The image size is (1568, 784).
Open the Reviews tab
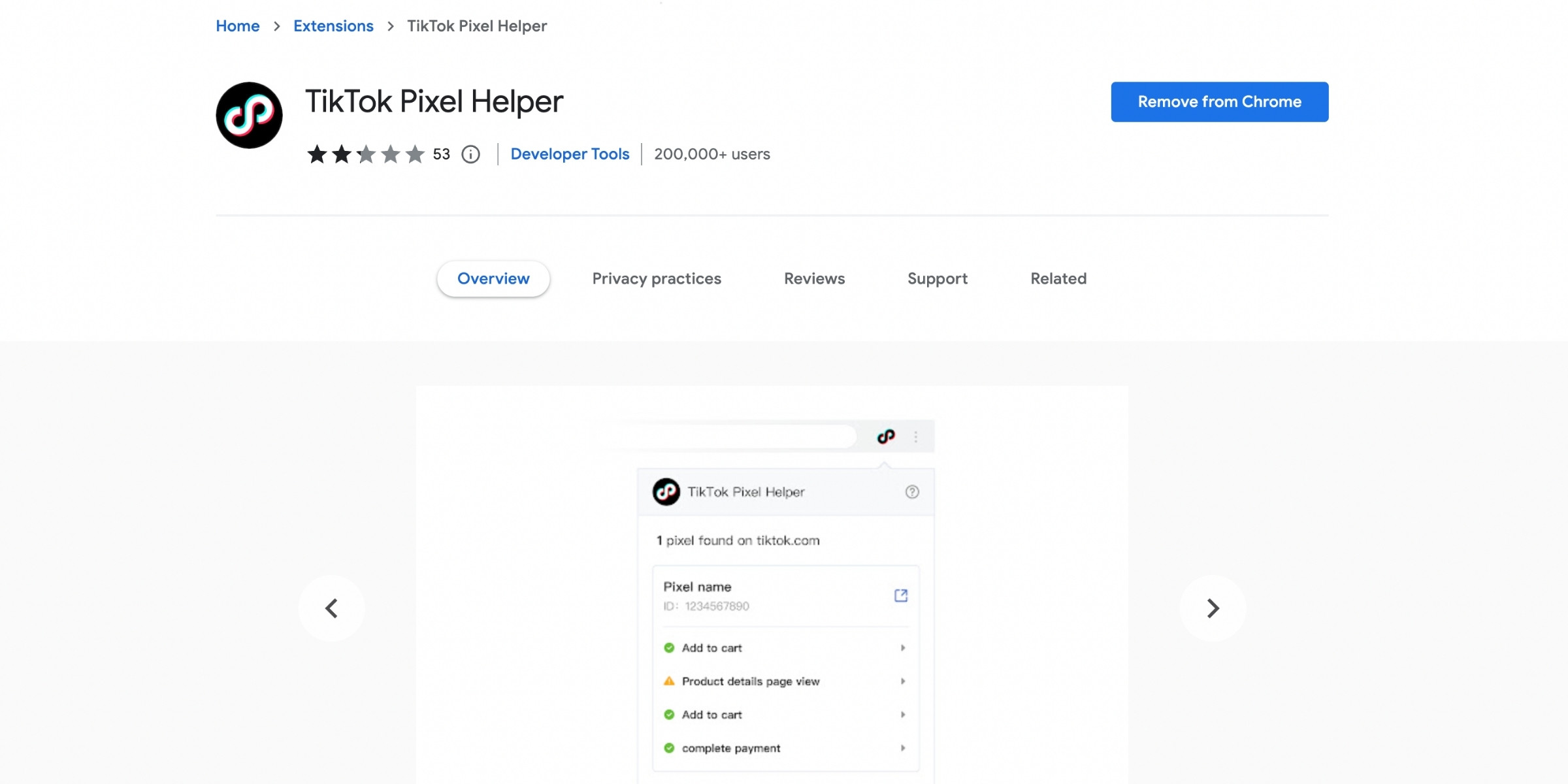(814, 279)
